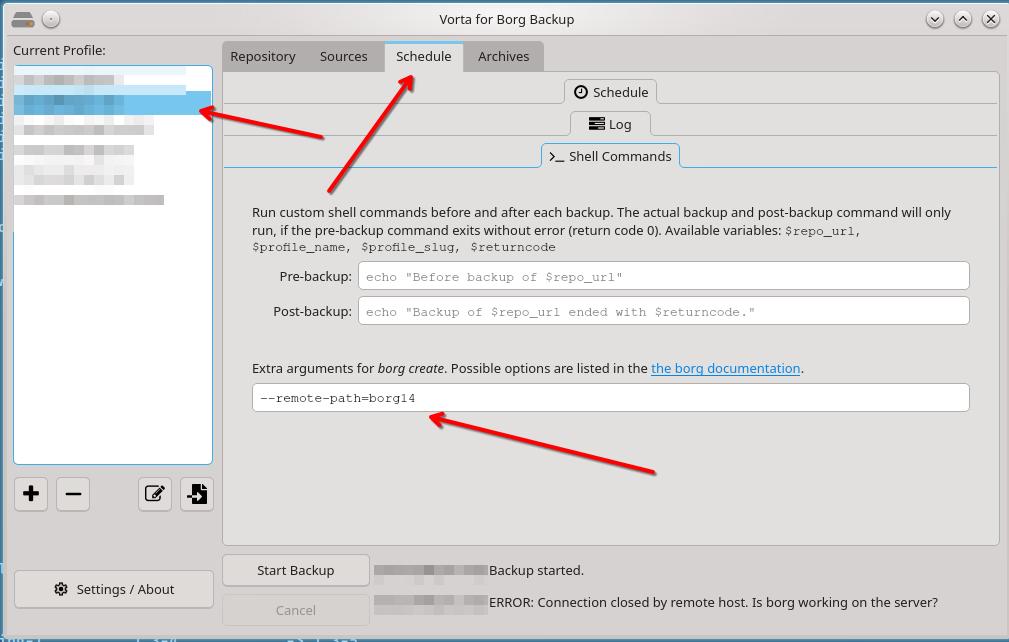Select the Schedule main tab

click(x=423, y=57)
